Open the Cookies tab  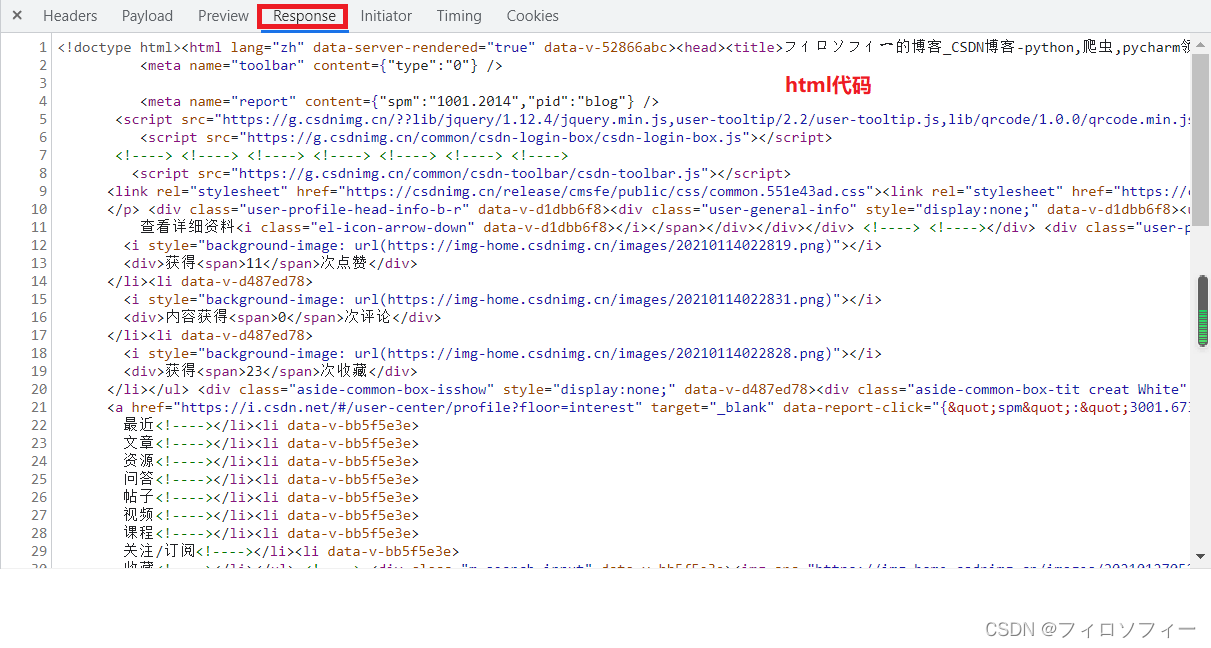point(532,15)
